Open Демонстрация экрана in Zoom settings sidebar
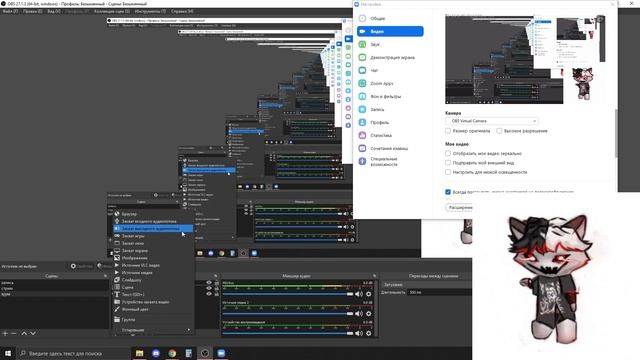This screenshot has width=640, height=360. [x=390, y=57]
